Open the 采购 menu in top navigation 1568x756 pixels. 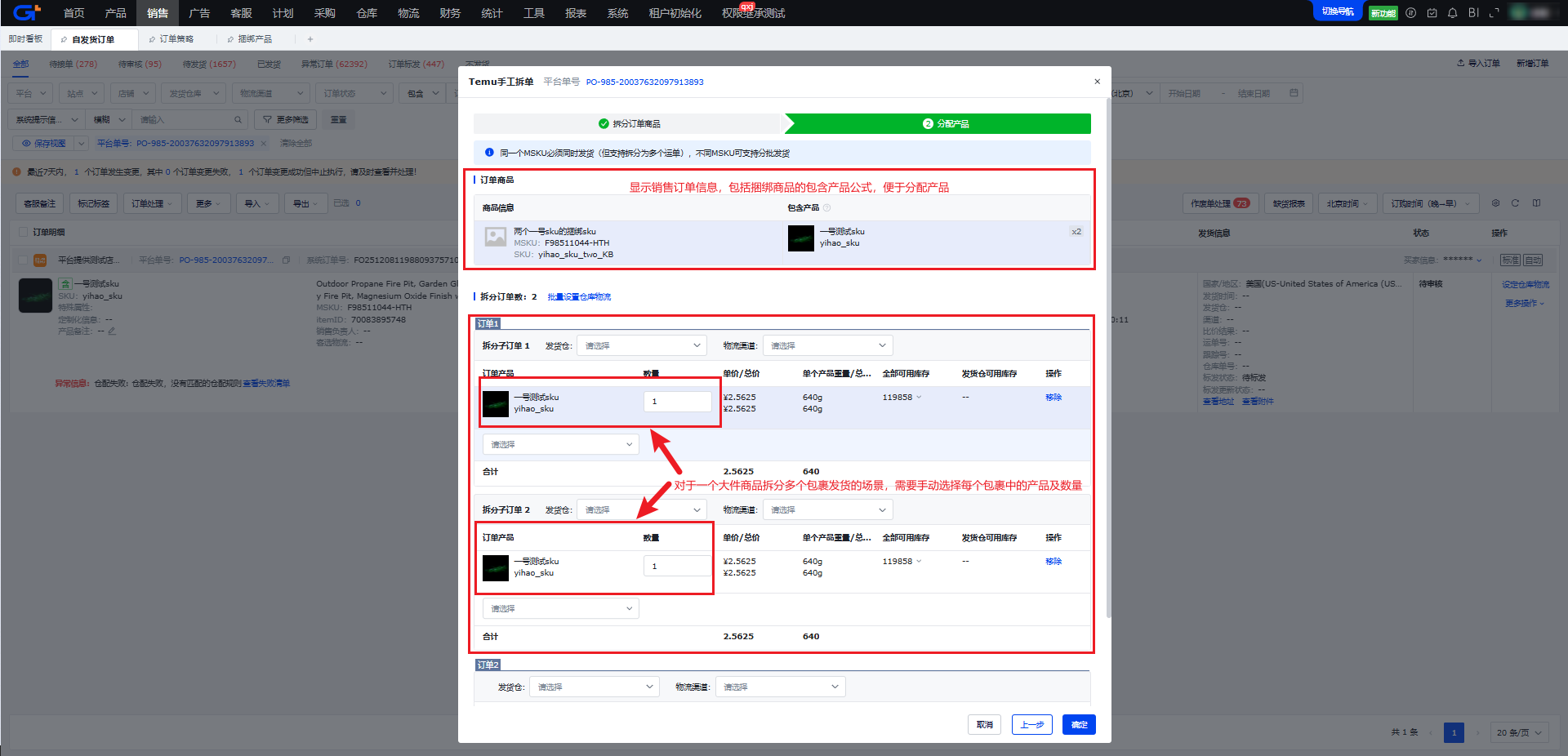(324, 13)
